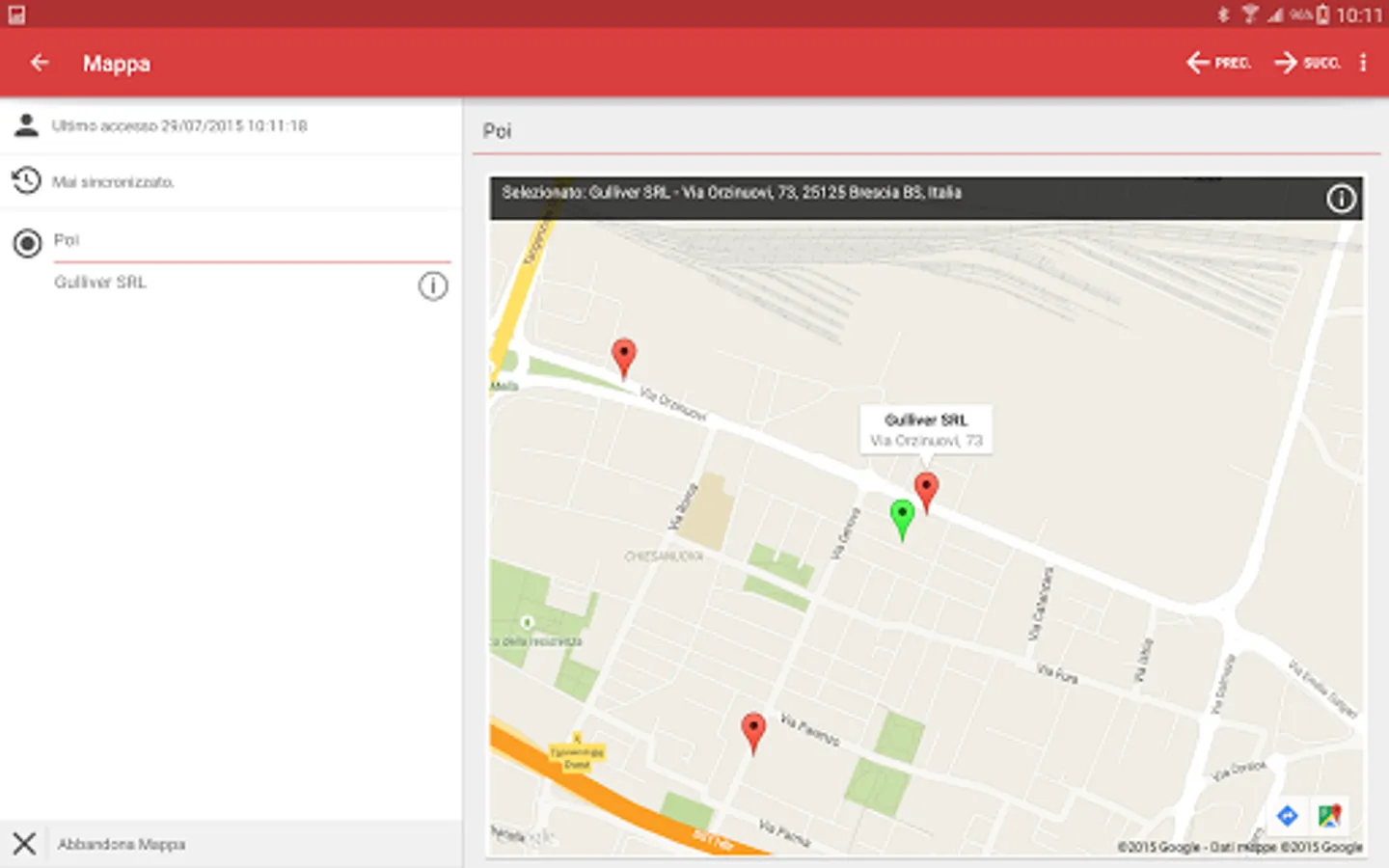Open info for Gulliver SRL list row
The image size is (1389, 868).
(433, 285)
